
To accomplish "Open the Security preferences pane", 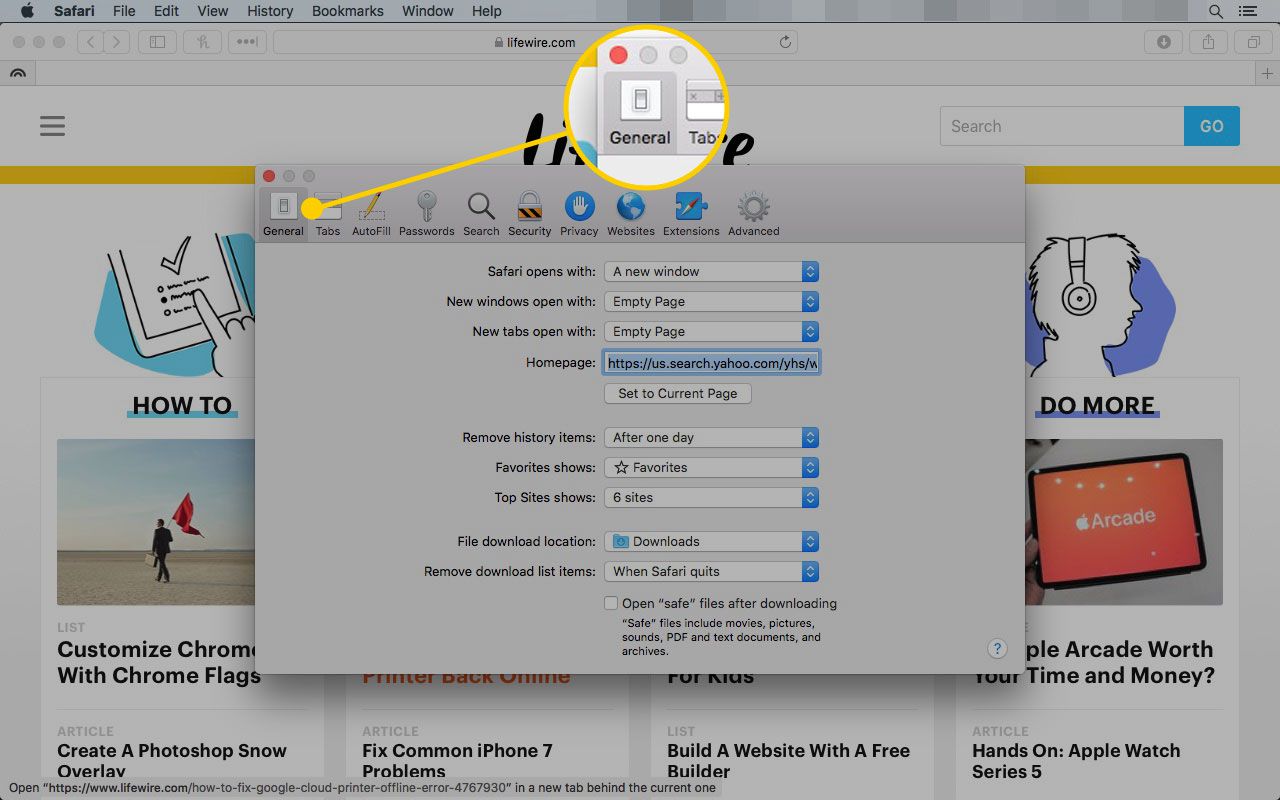I will (529, 214).
